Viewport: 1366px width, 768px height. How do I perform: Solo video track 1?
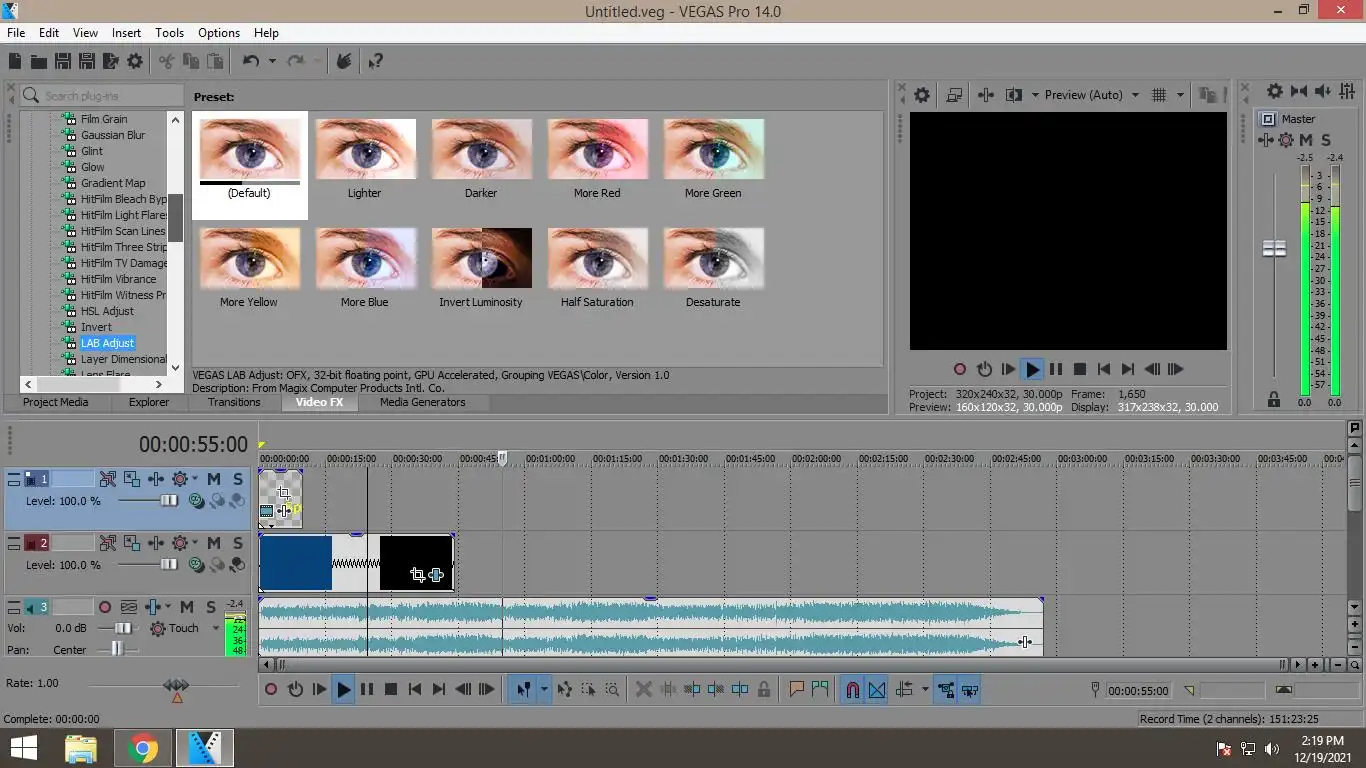coord(238,480)
